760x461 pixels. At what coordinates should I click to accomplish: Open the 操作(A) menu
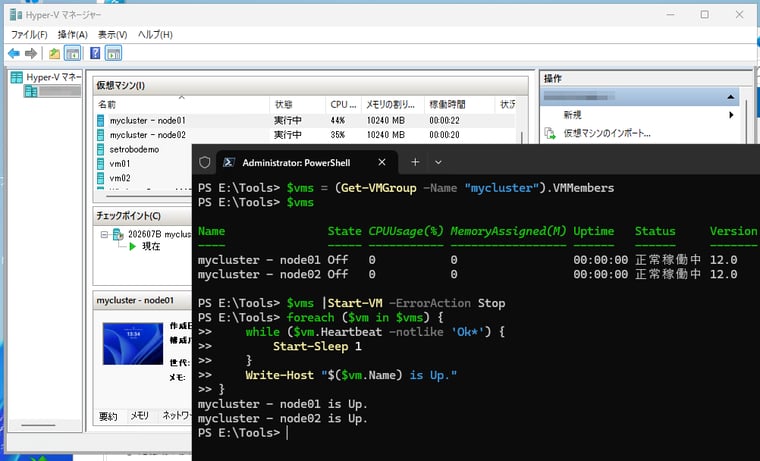point(73,34)
